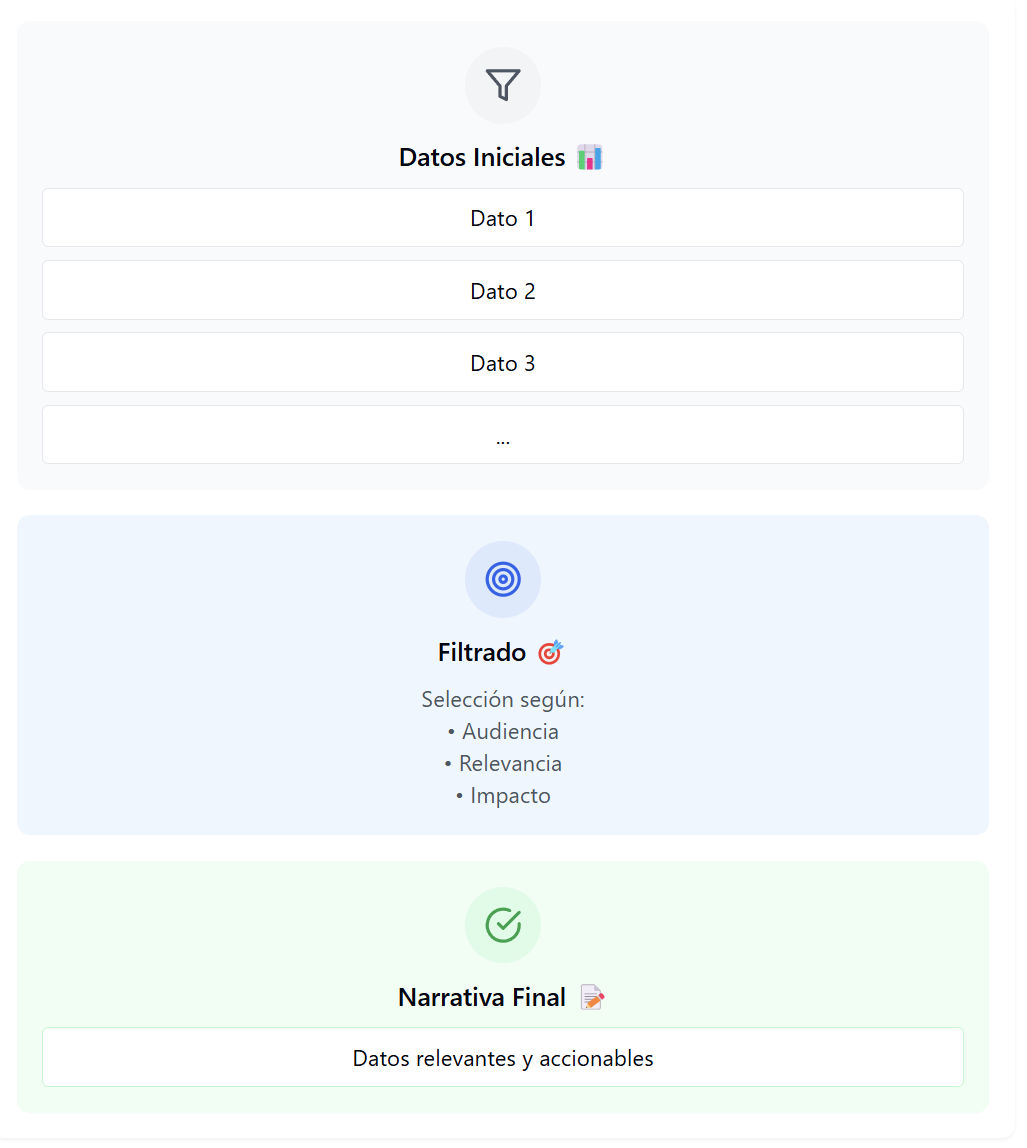Screen dimensions: 1027x1148
Task: Click the Selección según text
Action: tap(503, 700)
